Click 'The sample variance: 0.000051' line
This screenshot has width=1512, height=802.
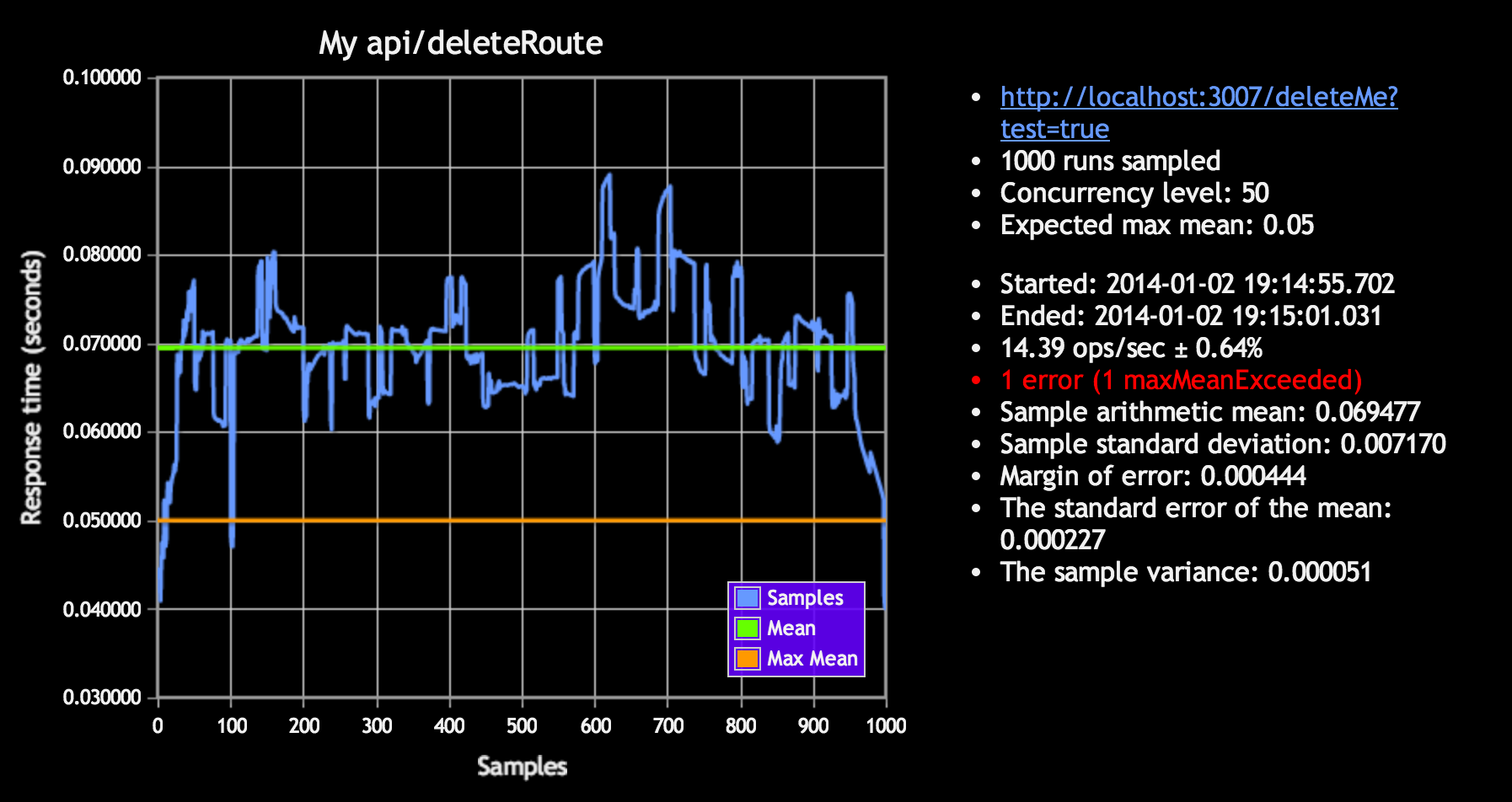coord(1186,572)
